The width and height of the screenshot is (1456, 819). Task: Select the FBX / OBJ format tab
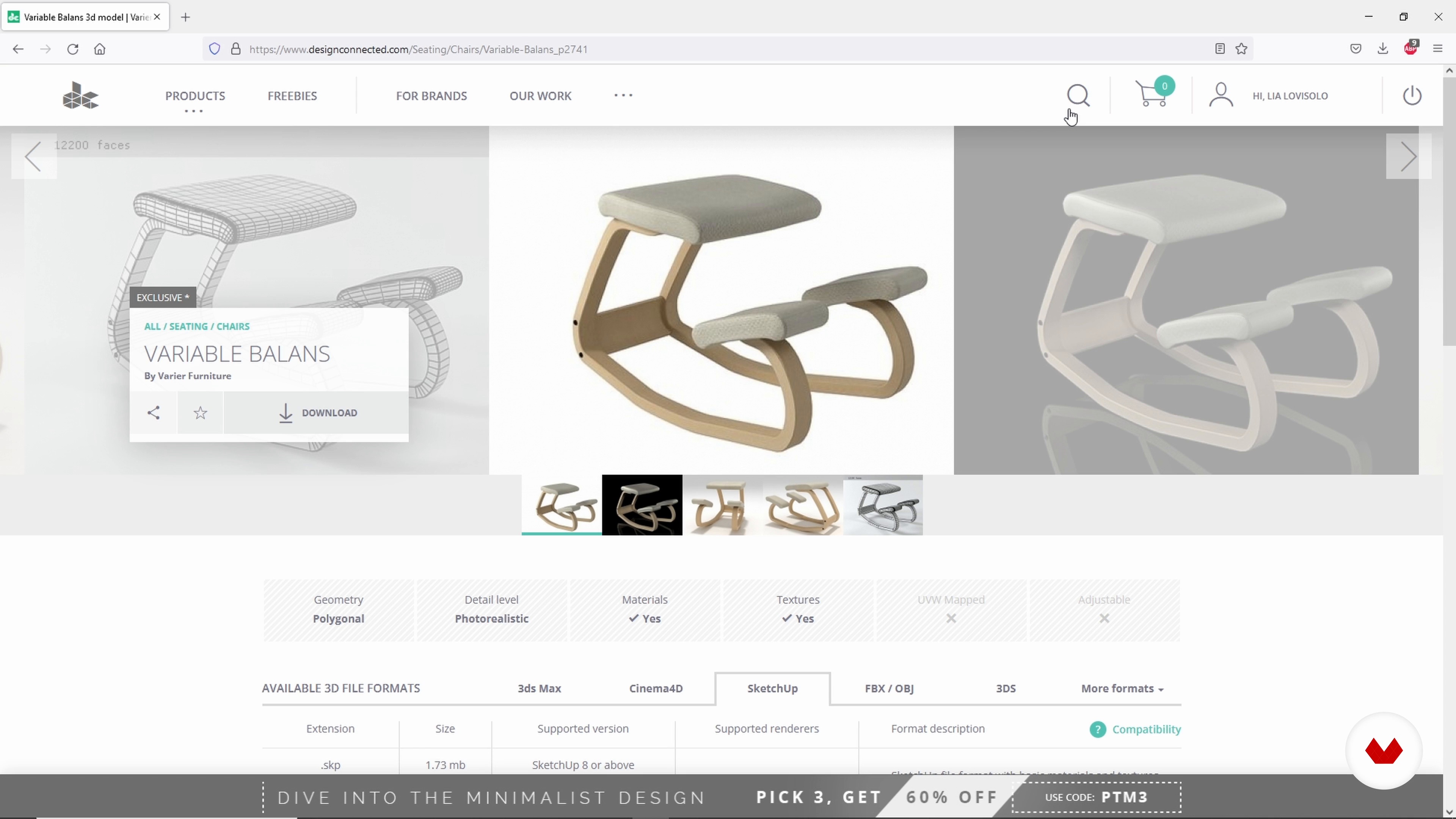point(889,689)
